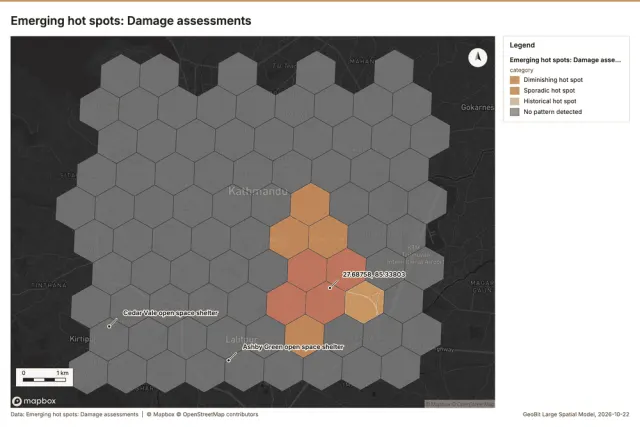Select the Diminishing hot spot color swatch

coord(515,80)
